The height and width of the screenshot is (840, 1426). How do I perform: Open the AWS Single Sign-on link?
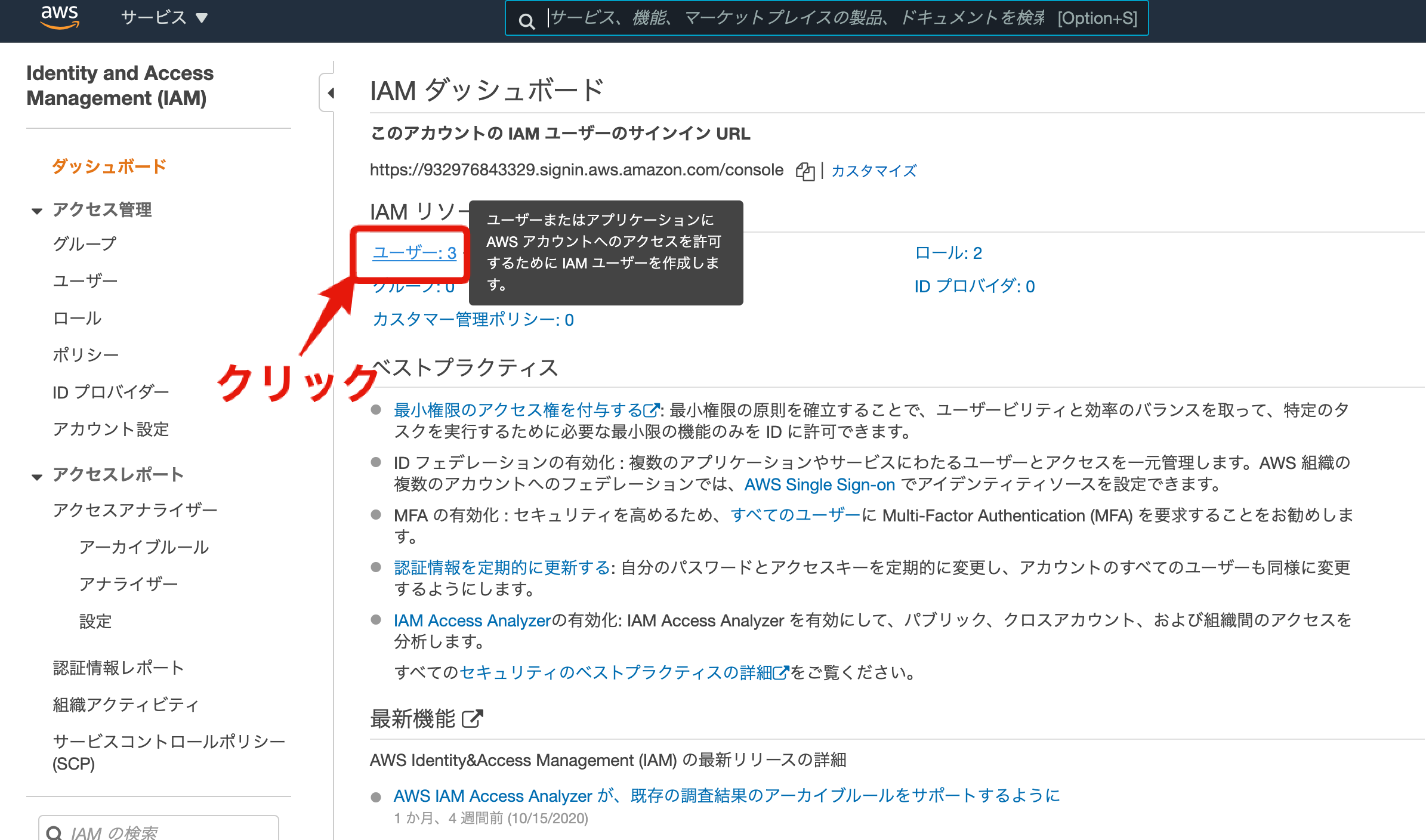[819, 484]
